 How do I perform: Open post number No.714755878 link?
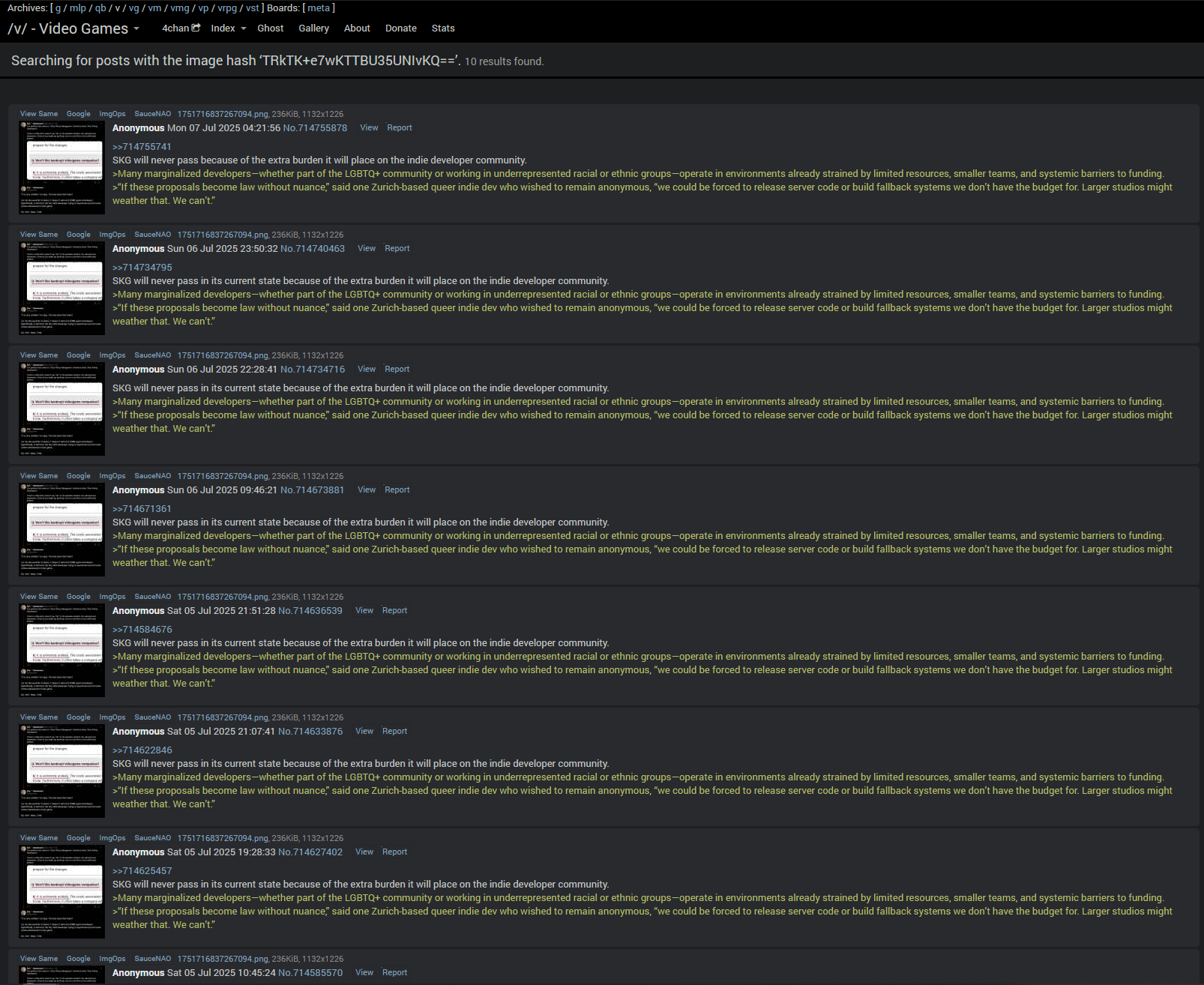[x=315, y=128]
